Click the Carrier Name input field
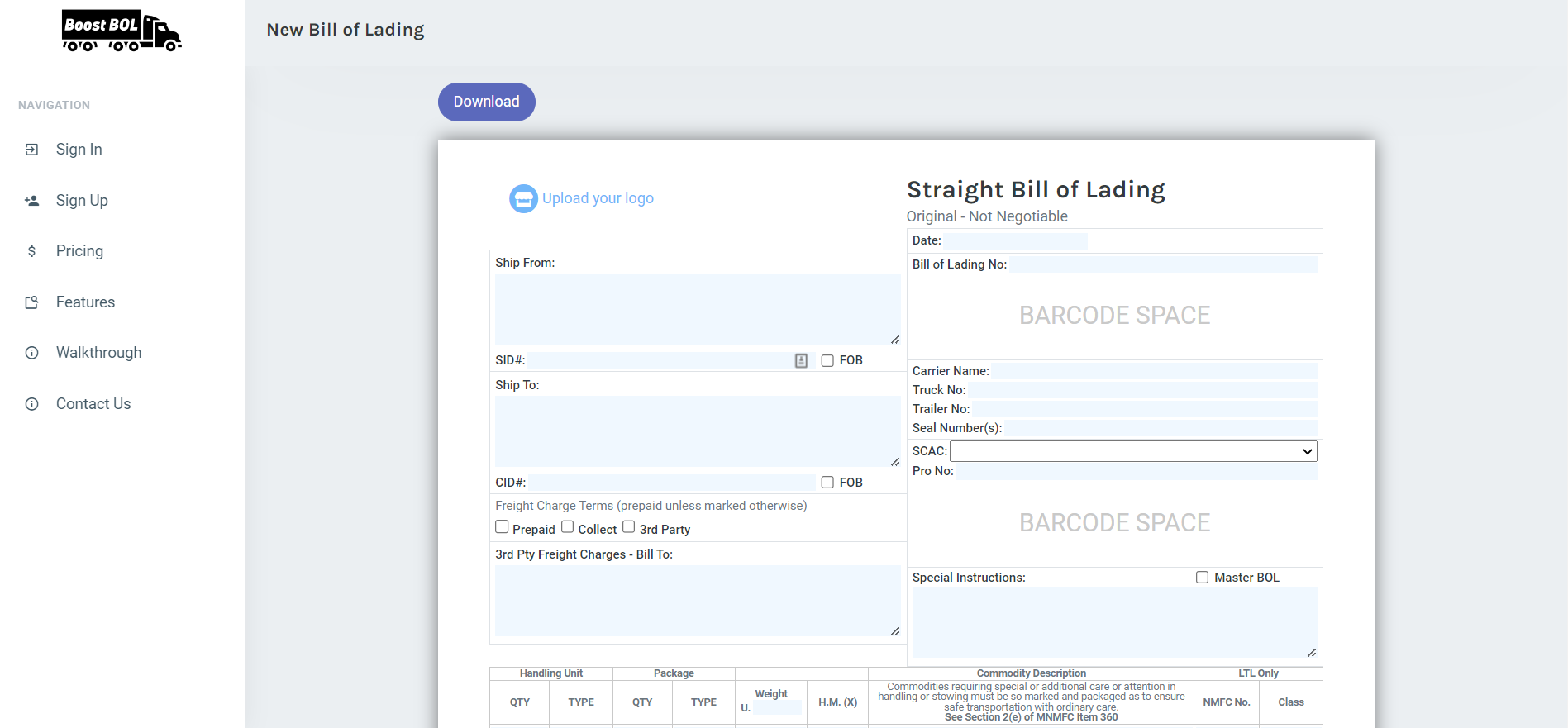 [1155, 371]
